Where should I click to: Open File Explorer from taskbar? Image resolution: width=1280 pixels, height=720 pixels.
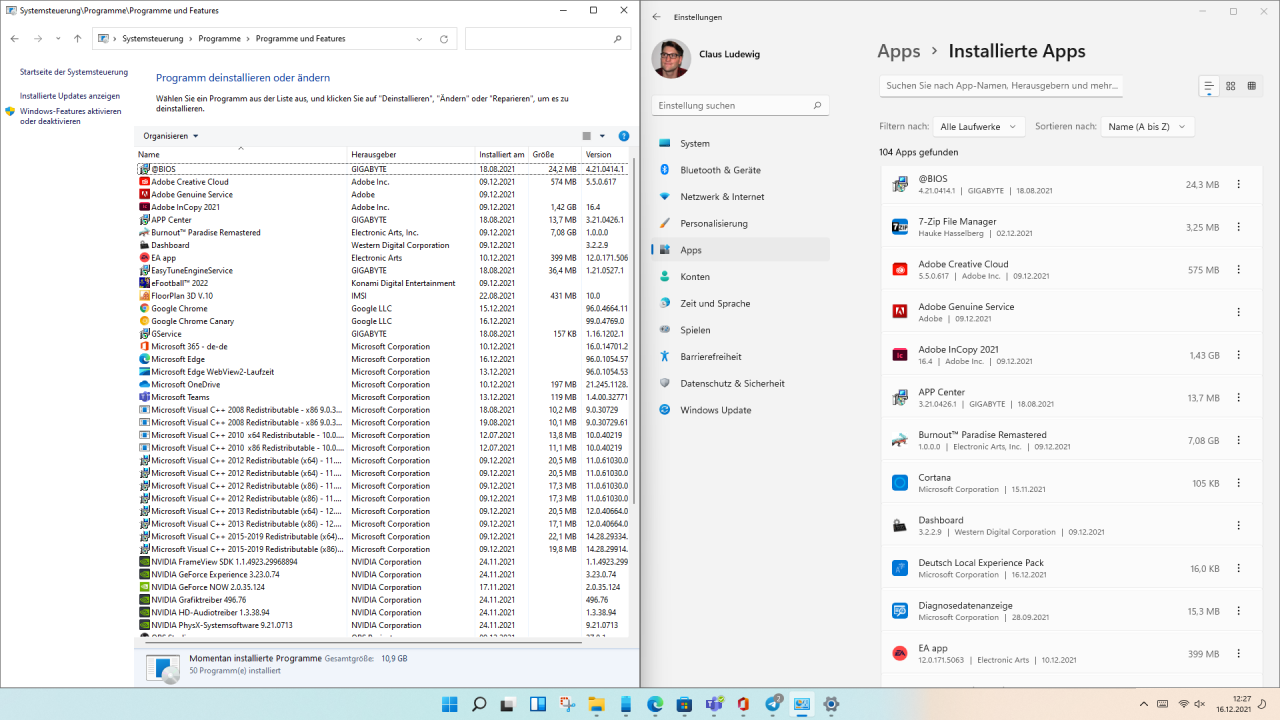coord(596,704)
